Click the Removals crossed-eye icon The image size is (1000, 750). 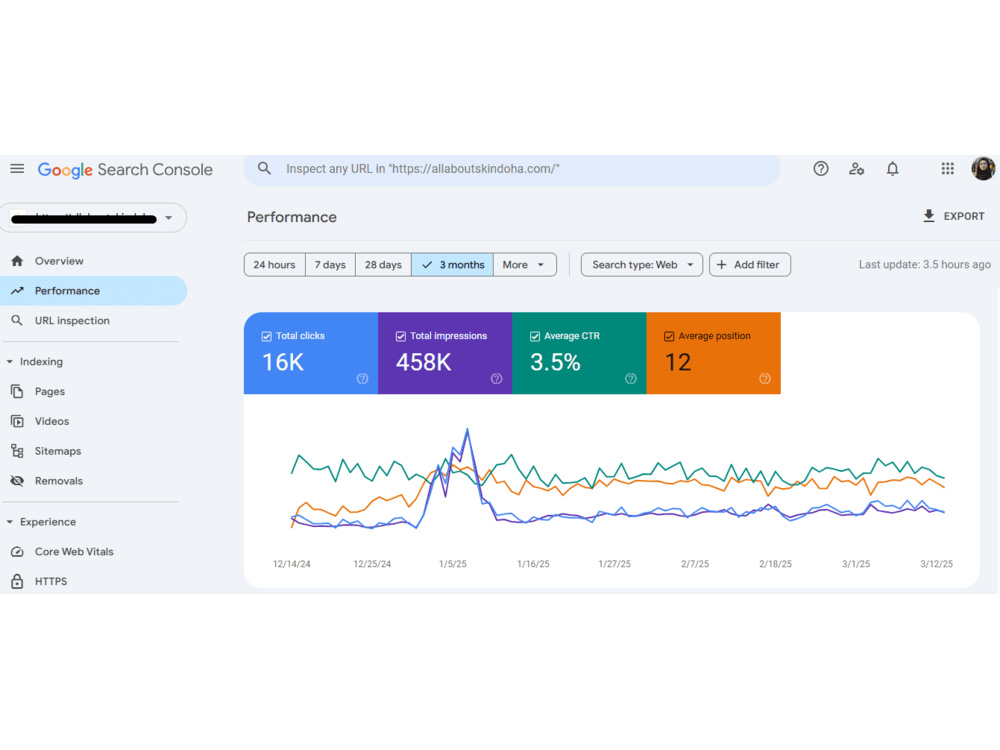17,481
